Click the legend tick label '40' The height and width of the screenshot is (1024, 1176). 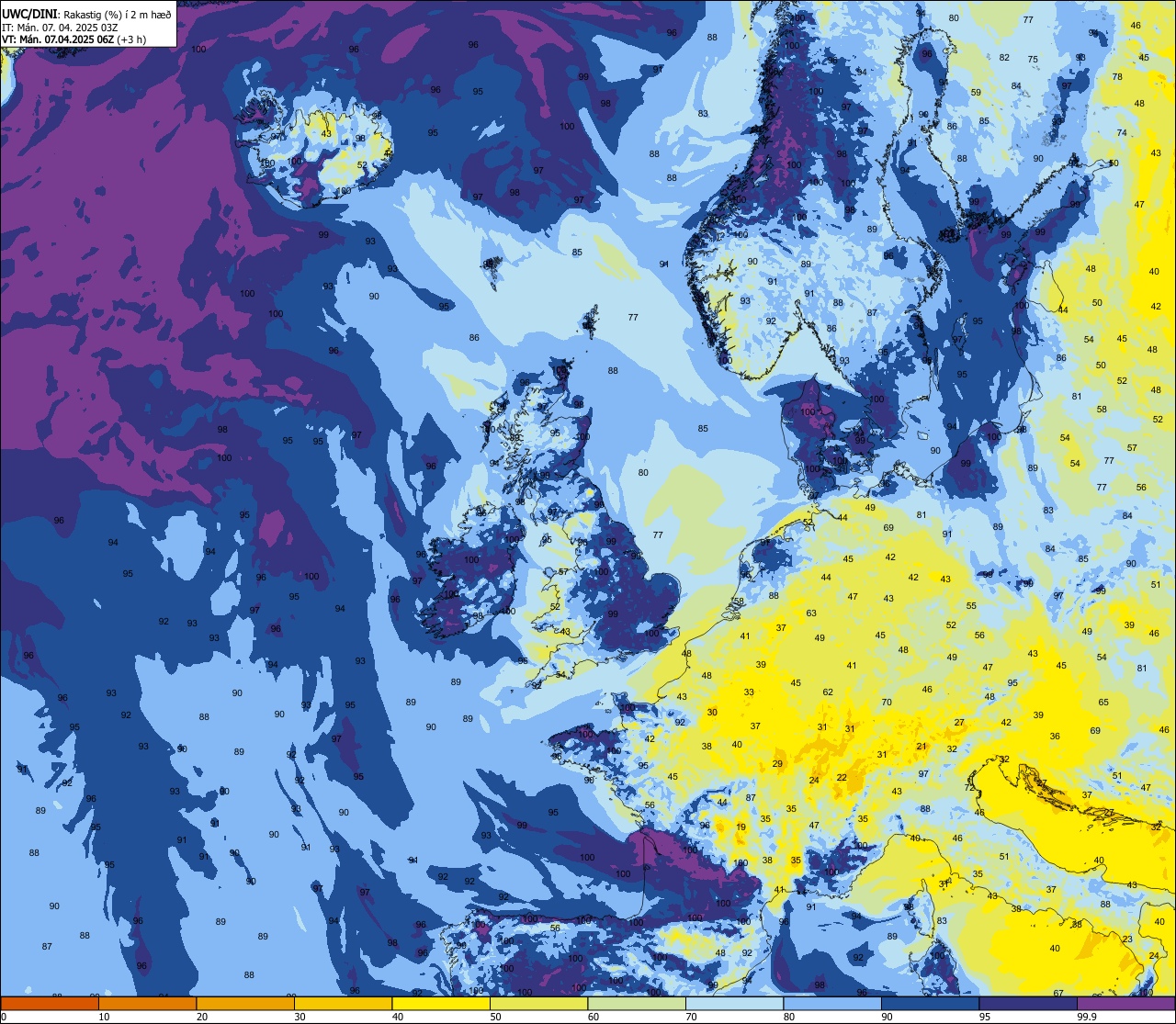398,1017
